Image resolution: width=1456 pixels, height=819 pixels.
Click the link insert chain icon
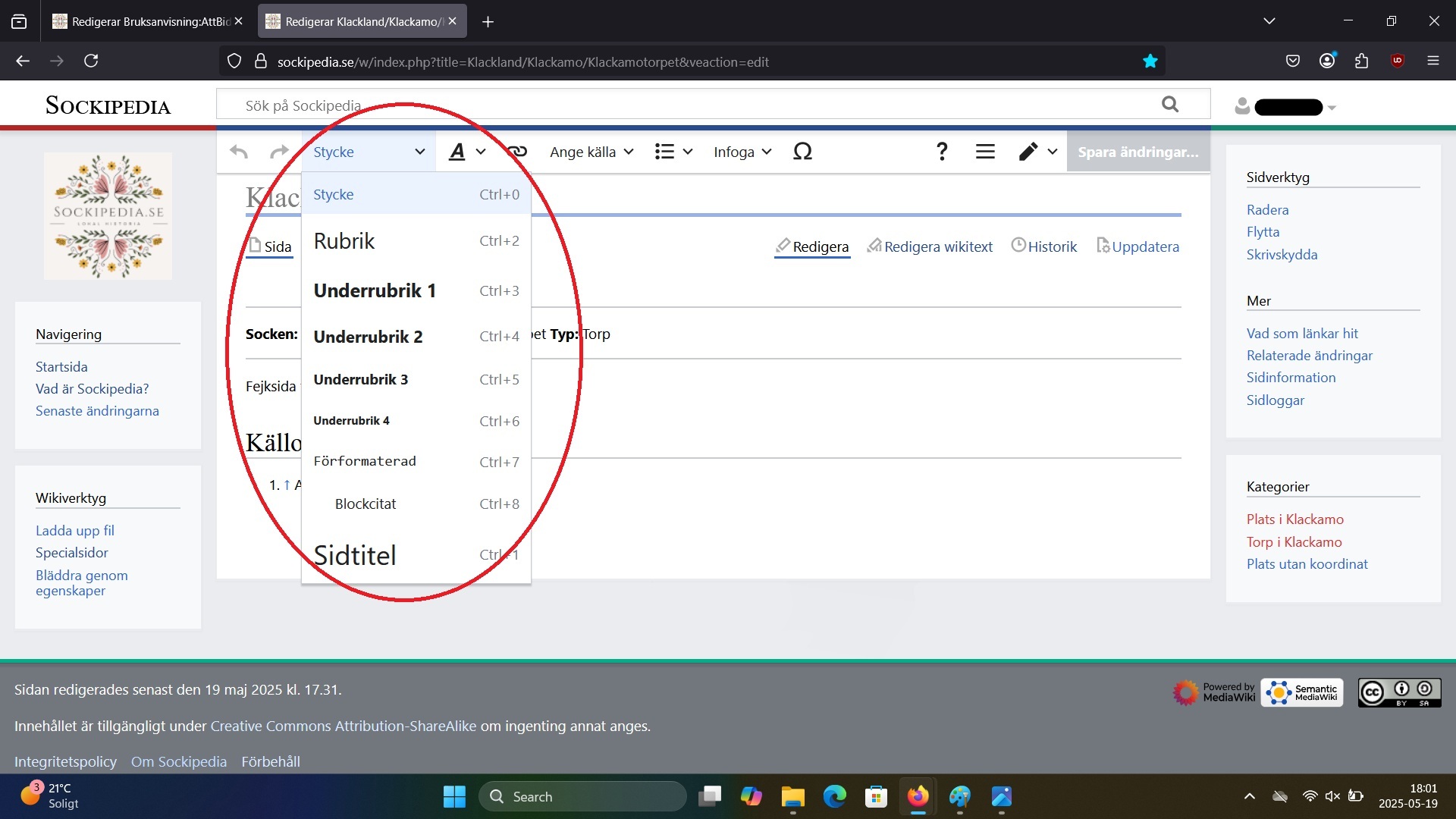point(518,152)
